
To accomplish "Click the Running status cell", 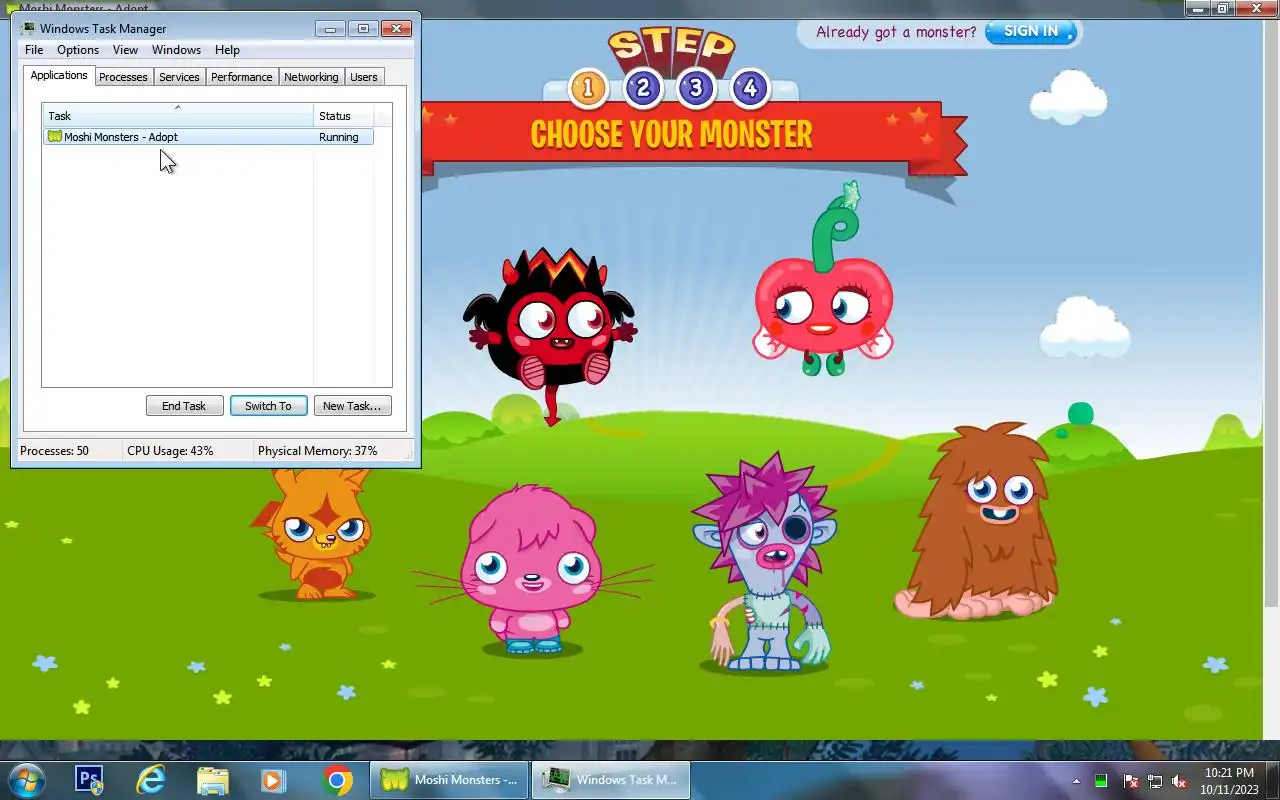I will [x=339, y=137].
